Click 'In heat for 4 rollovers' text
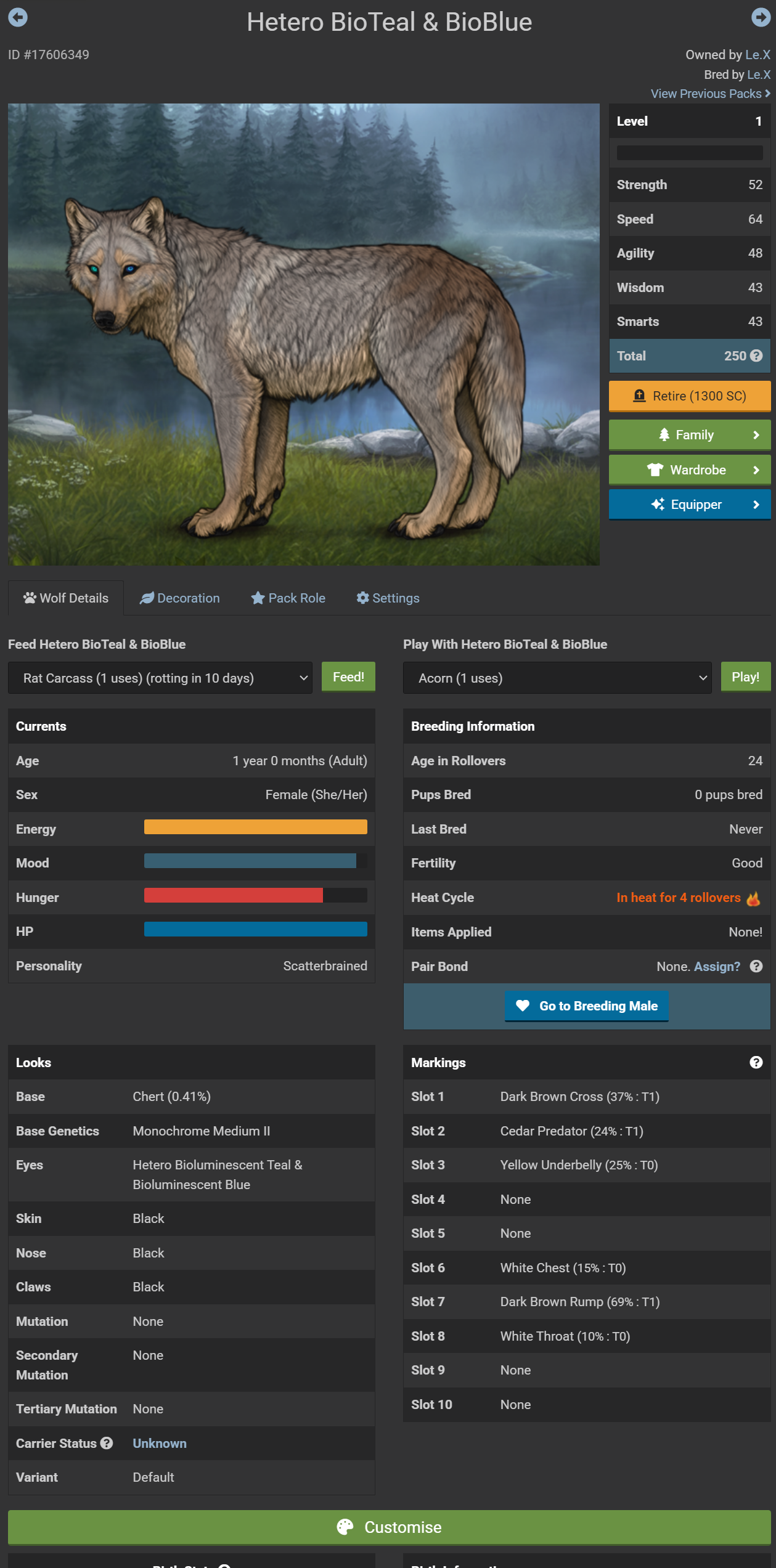Image resolution: width=776 pixels, height=1568 pixels. tap(679, 898)
